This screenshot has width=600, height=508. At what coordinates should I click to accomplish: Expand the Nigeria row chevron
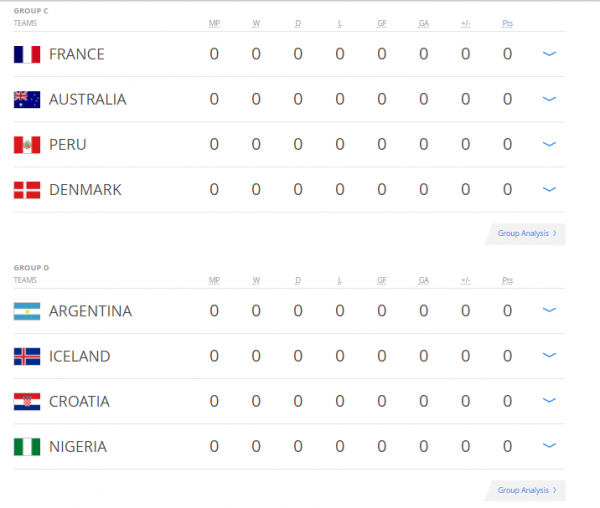548,447
